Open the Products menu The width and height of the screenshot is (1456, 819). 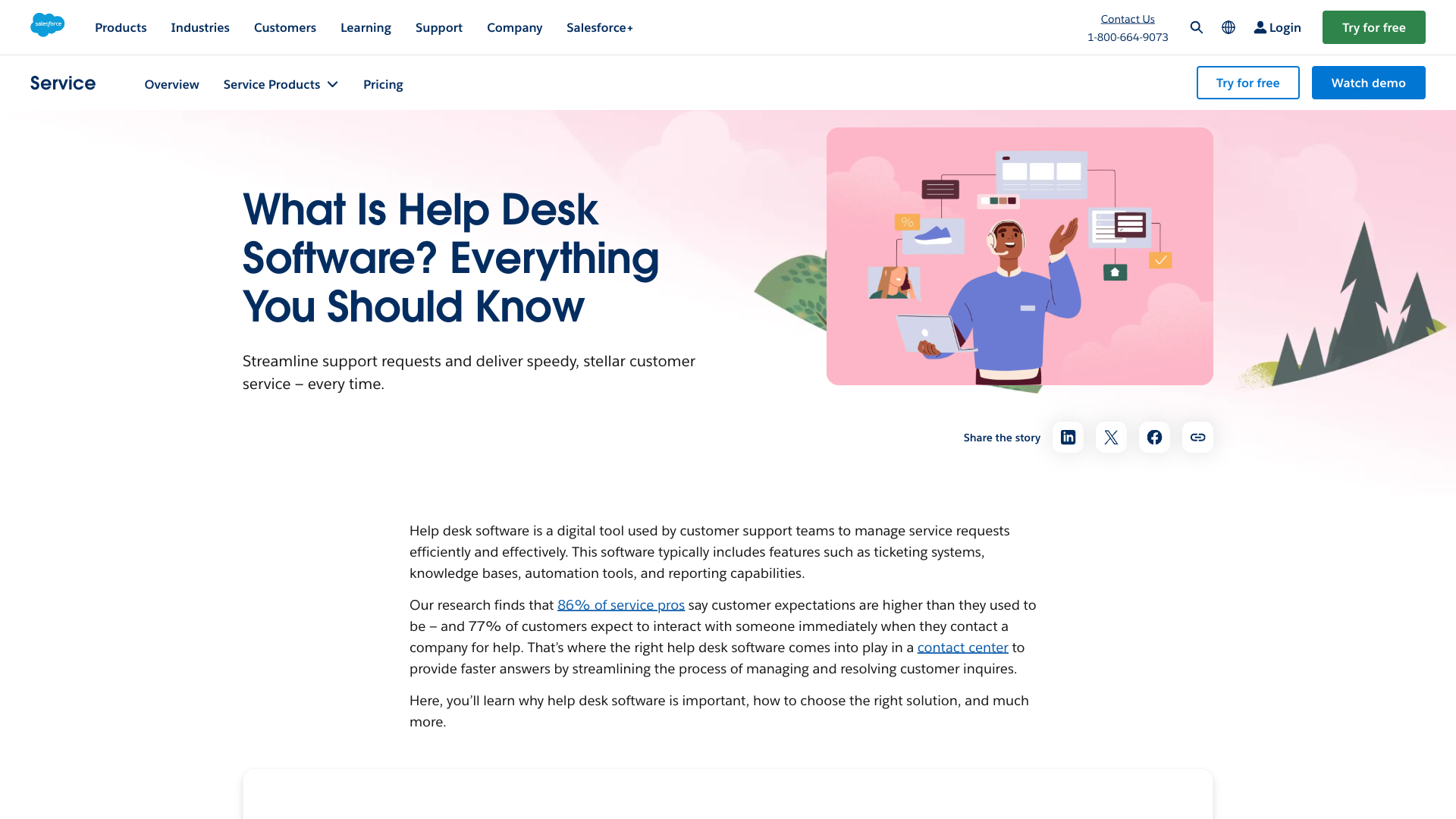click(121, 27)
